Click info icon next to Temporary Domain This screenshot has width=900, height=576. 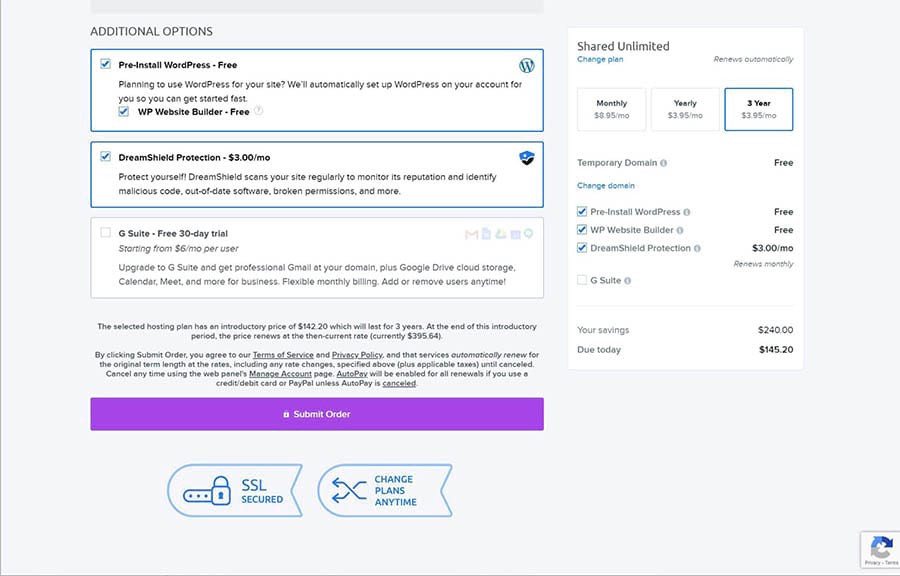click(x=664, y=163)
